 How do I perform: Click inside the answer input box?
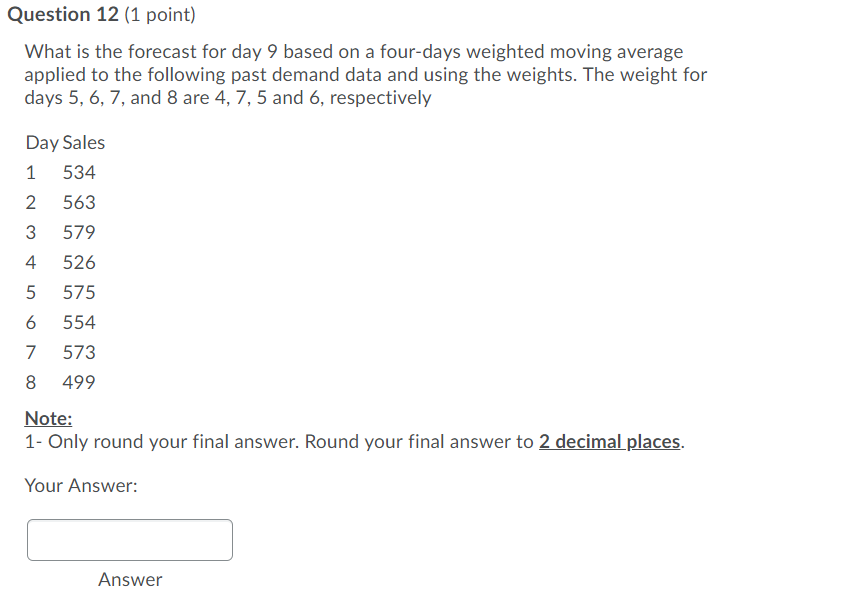pos(129,539)
